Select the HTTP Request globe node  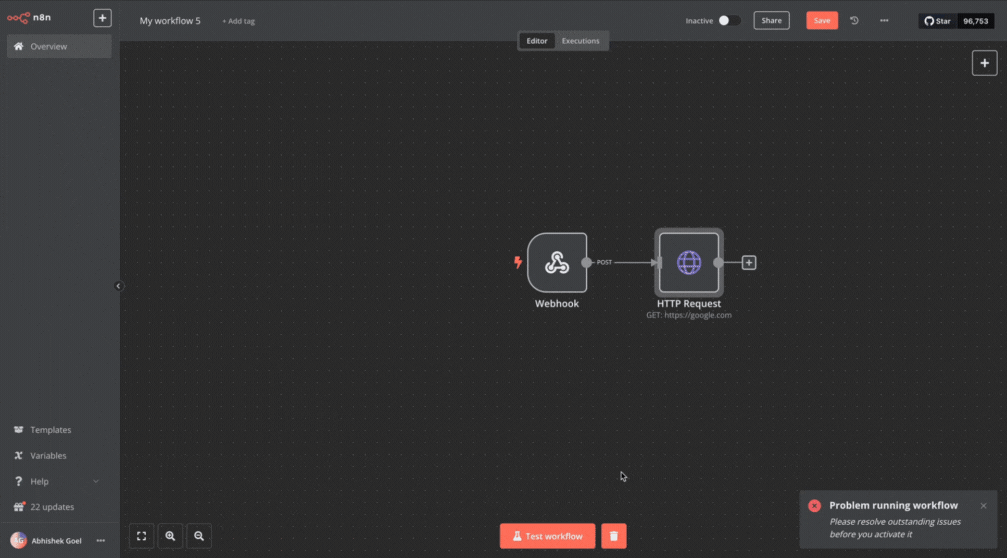click(x=689, y=263)
